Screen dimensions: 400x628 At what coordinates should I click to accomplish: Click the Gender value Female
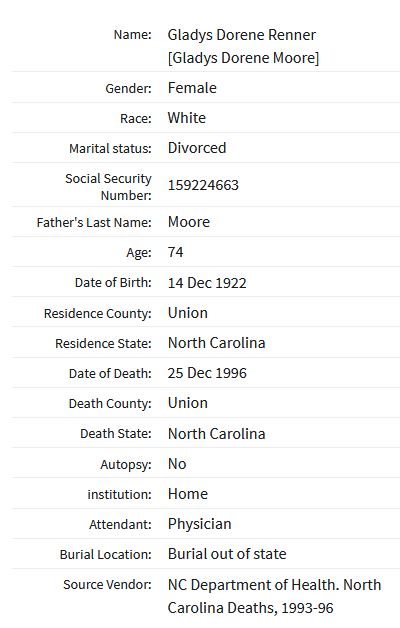192,88
